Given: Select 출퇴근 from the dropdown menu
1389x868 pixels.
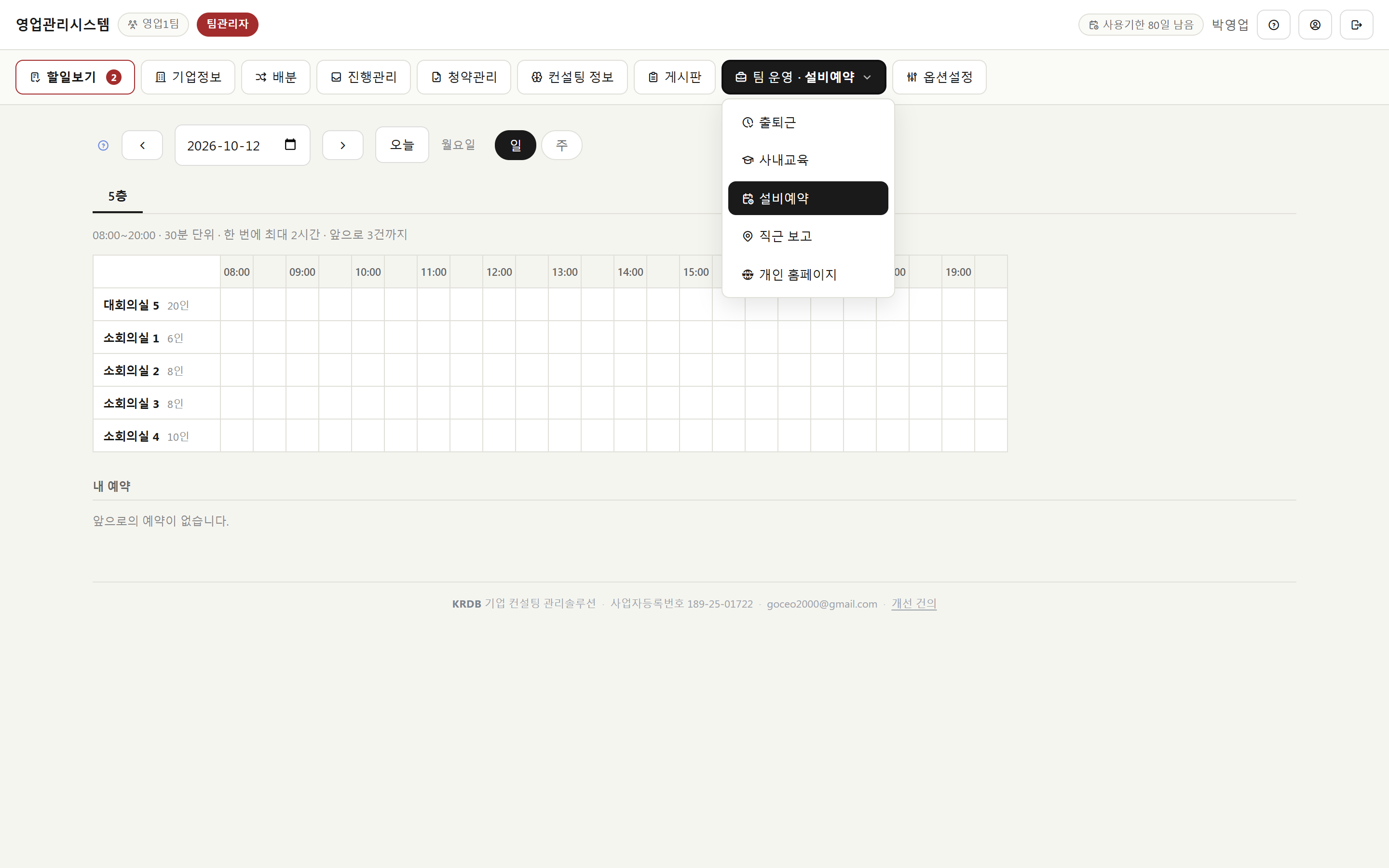Looking at the screenshot, I should [807, 122].
